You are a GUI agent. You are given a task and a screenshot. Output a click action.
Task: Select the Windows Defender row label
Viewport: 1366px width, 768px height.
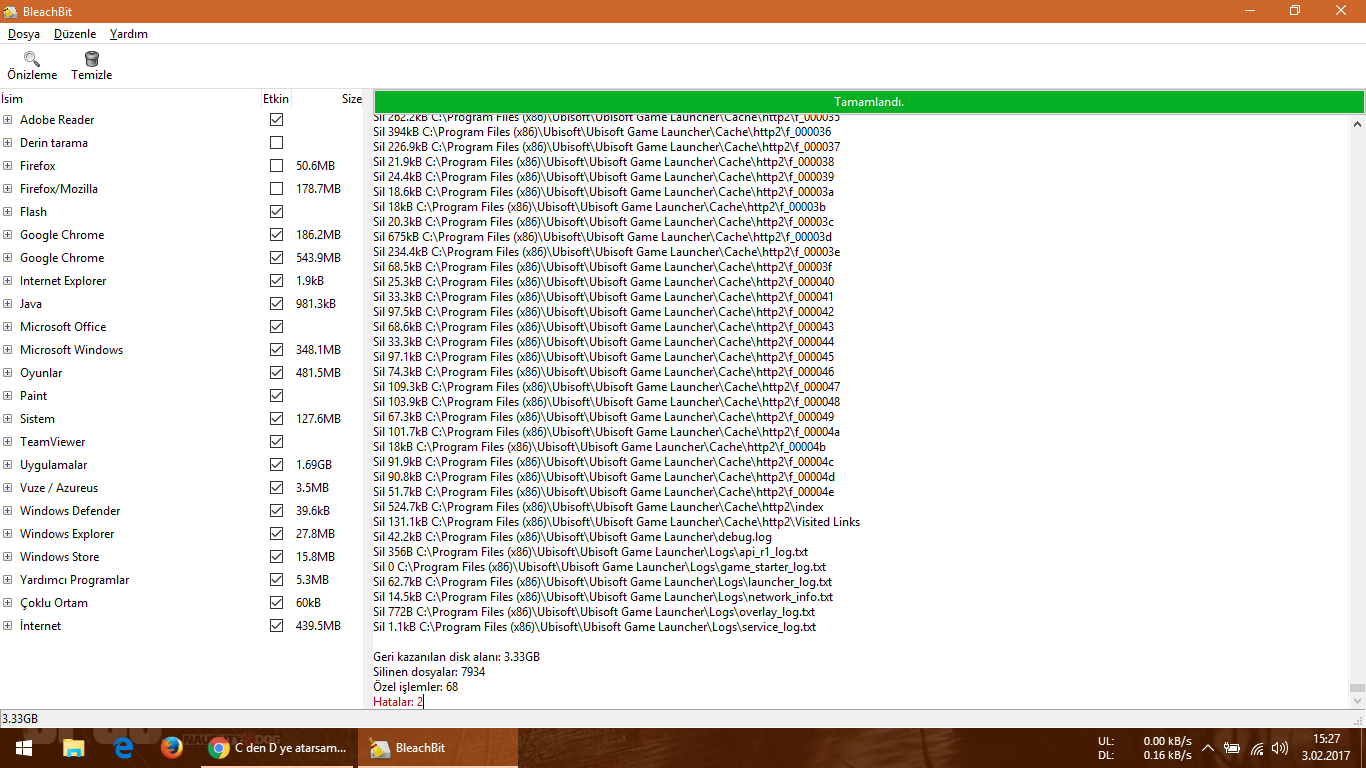click(70, 511)
